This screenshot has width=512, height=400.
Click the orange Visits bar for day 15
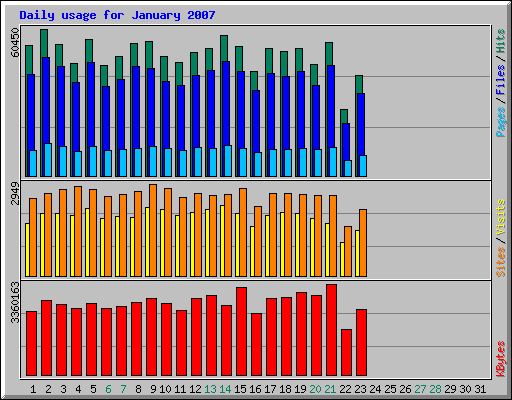pyautogui.click(x=243, y=232)
